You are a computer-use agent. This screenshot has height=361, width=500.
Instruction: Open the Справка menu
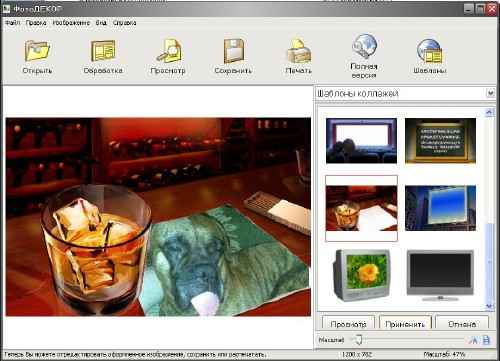click(124, 23)
